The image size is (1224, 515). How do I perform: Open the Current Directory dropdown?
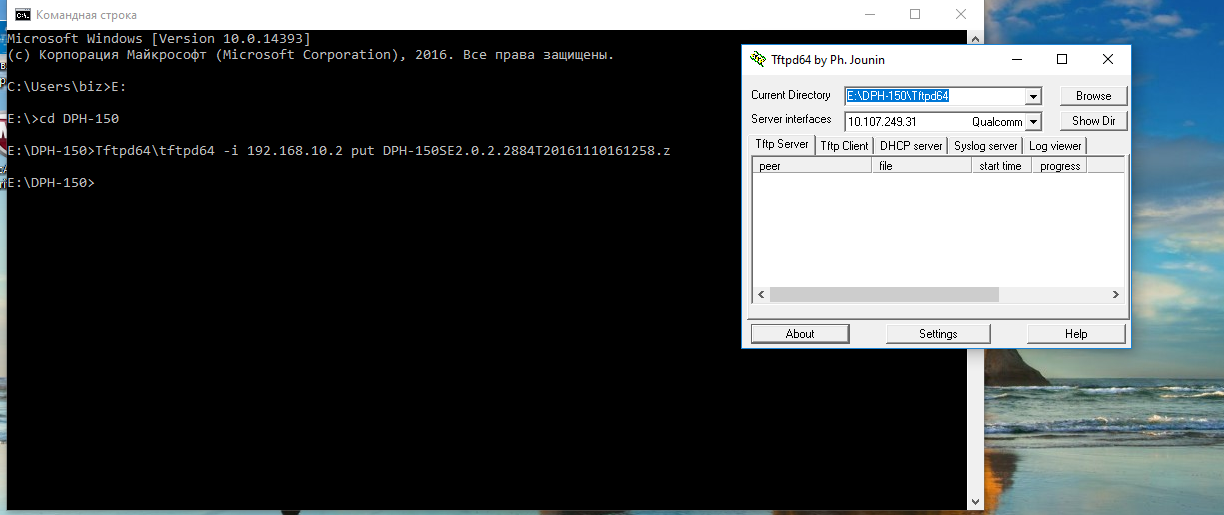click(x=1033, y=97)
